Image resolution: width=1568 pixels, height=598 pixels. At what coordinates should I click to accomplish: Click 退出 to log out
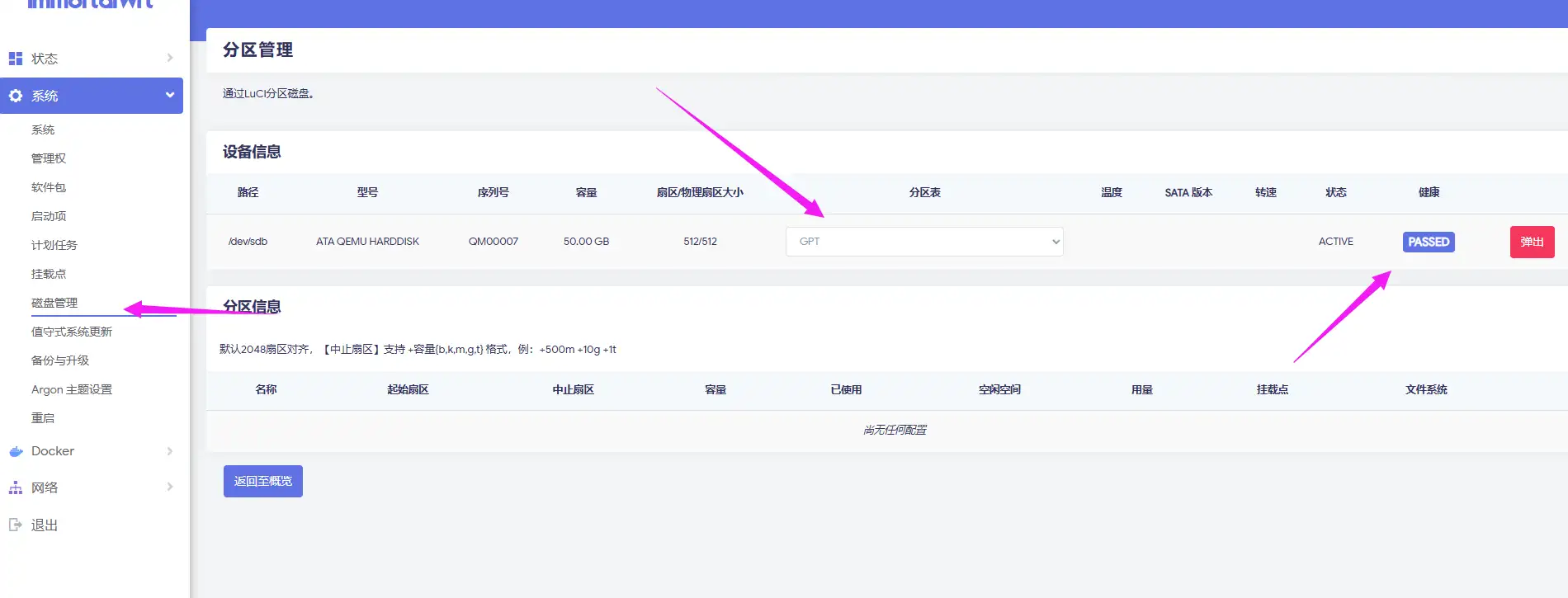click(45, 525)
